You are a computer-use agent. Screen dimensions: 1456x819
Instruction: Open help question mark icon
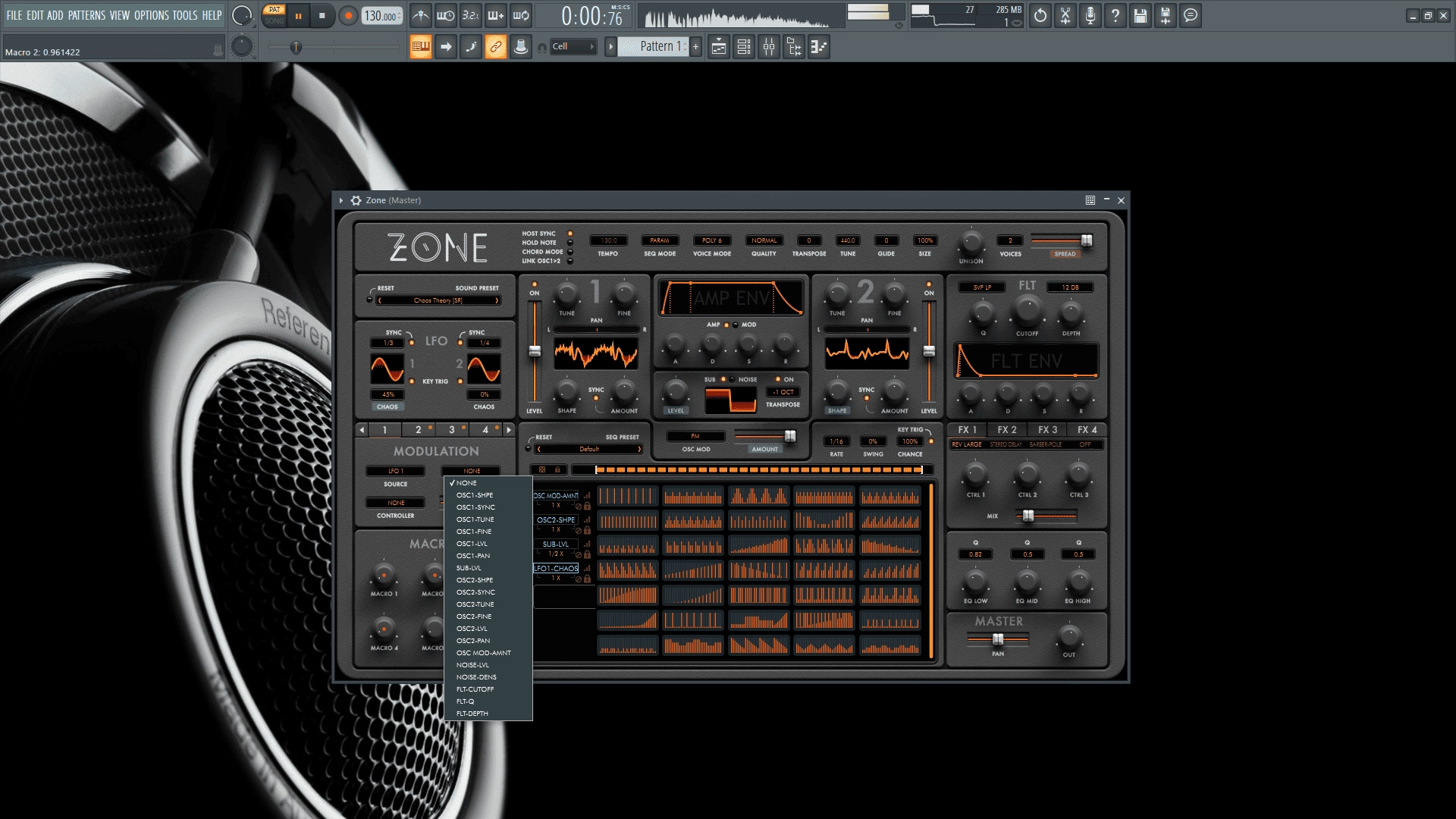pos(1116,15)
